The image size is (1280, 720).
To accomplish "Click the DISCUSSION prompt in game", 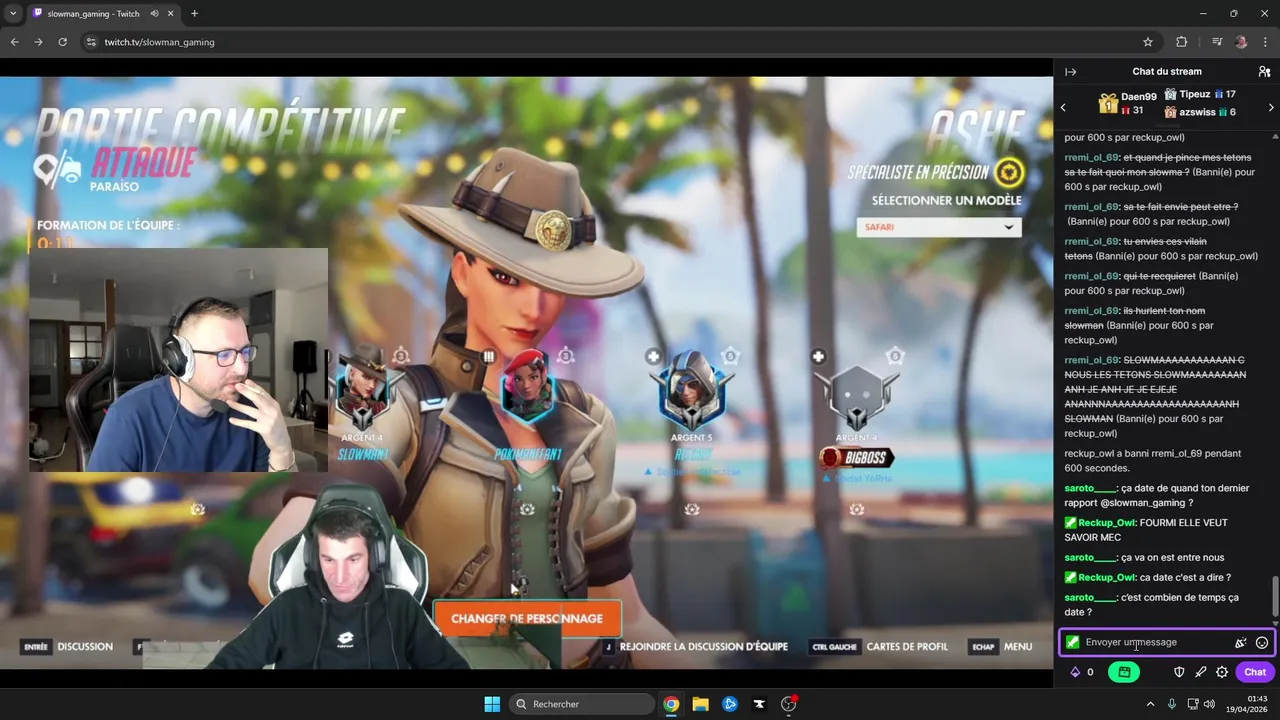I will pos(68,647).
